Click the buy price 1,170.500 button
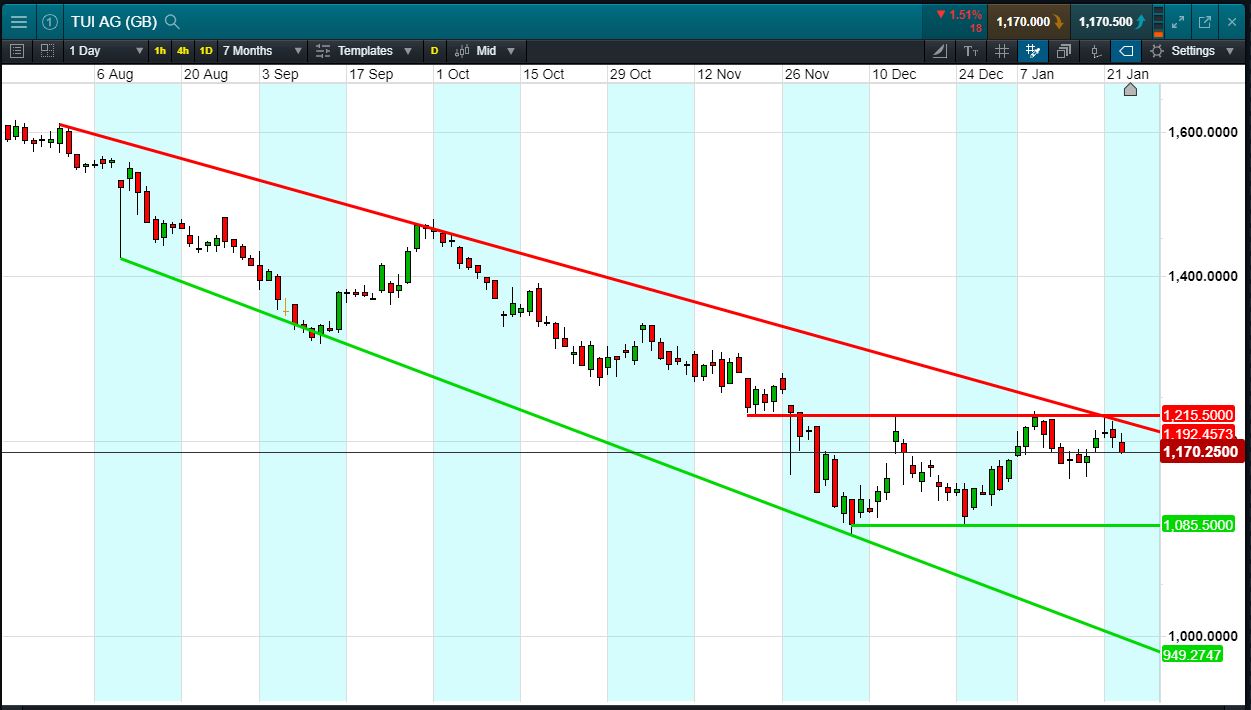Screen dimensions: 1251x710 pyautogui.click(x=1112, y=21)
